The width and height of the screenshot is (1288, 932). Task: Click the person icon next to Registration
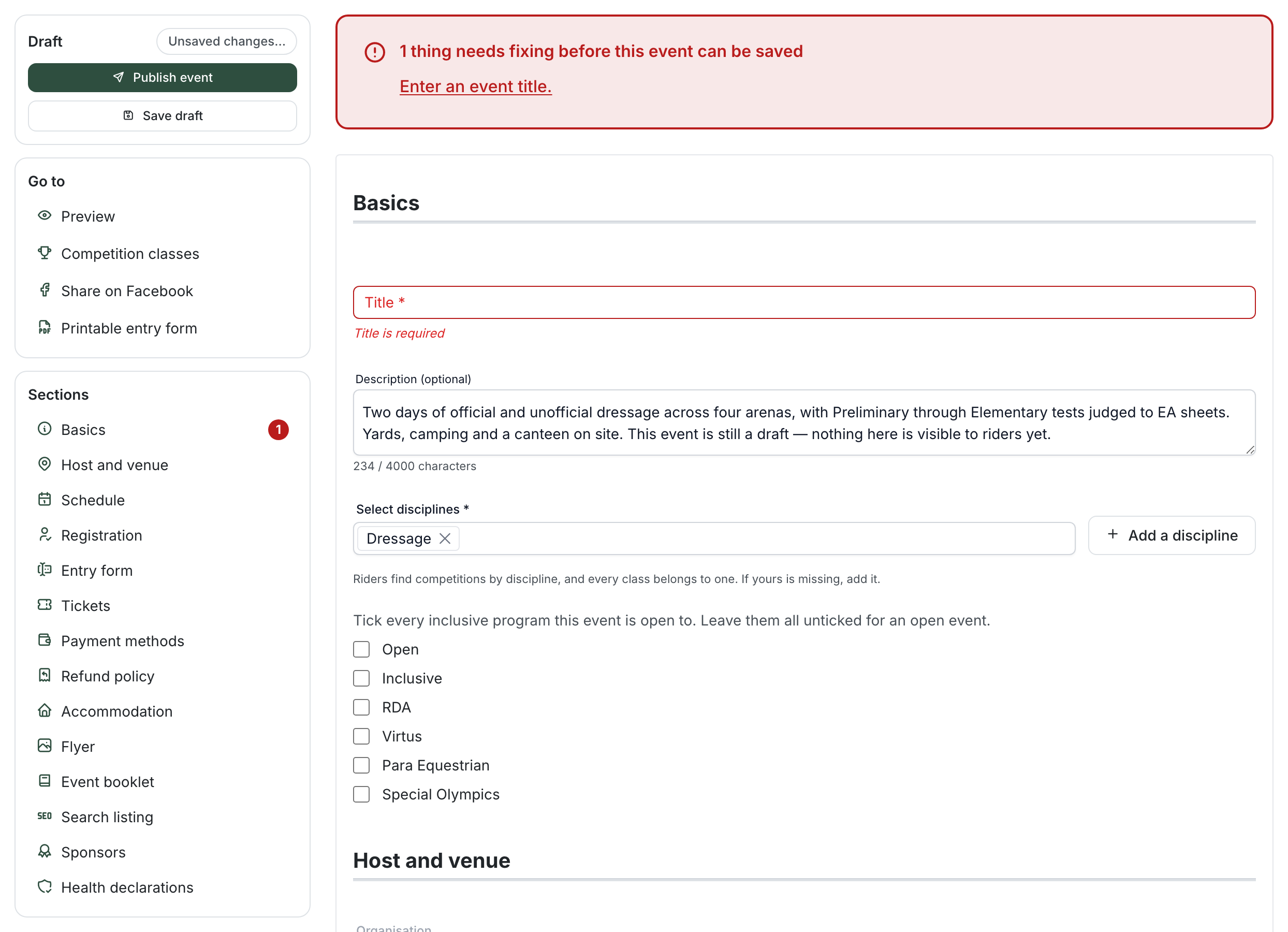[x=45, y=534]
